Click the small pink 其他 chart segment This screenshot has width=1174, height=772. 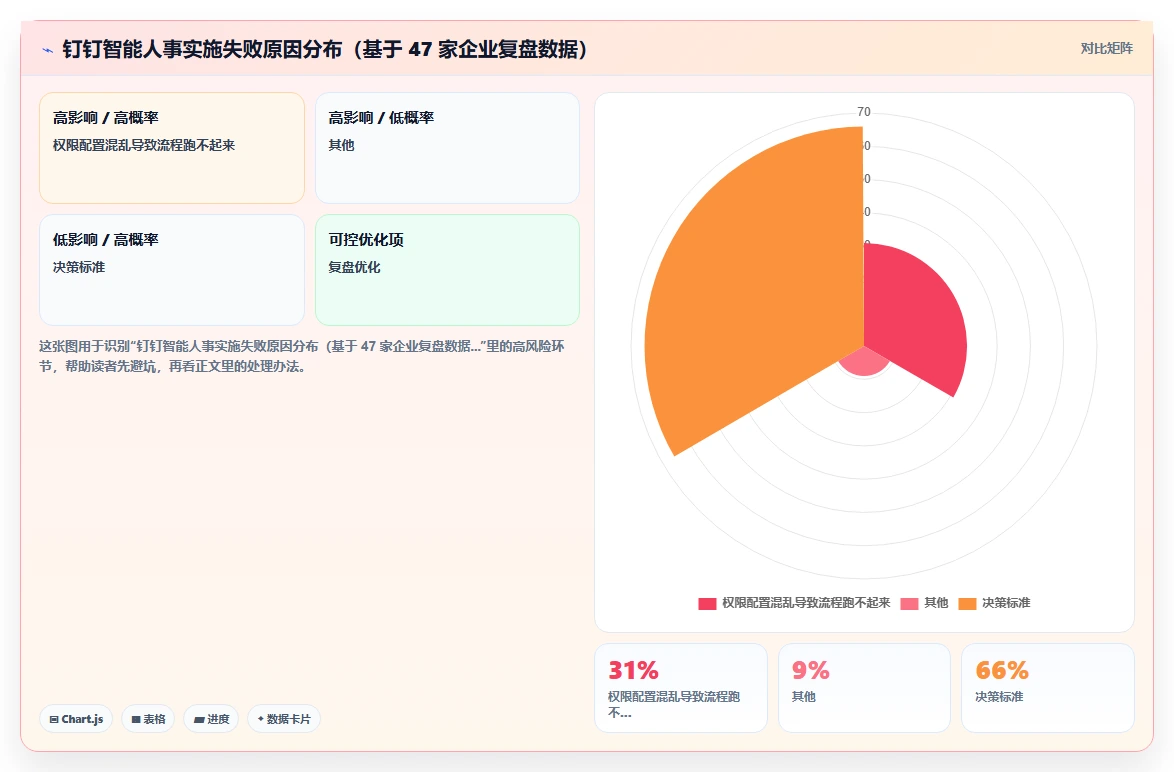[x=864, y=361]
